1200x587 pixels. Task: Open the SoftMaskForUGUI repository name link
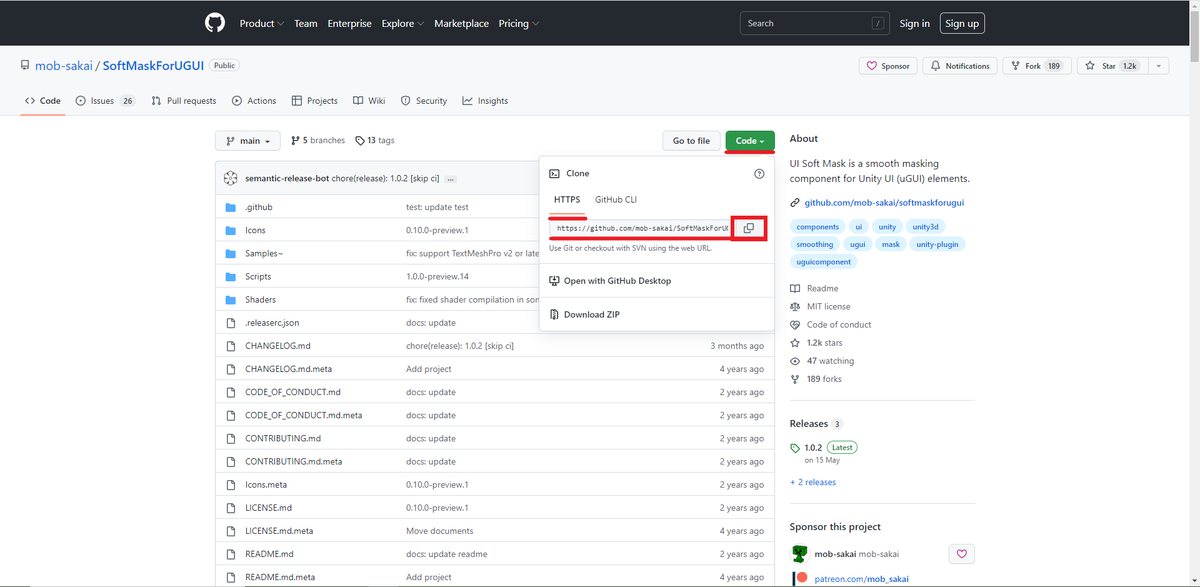[x=153, y=66]
